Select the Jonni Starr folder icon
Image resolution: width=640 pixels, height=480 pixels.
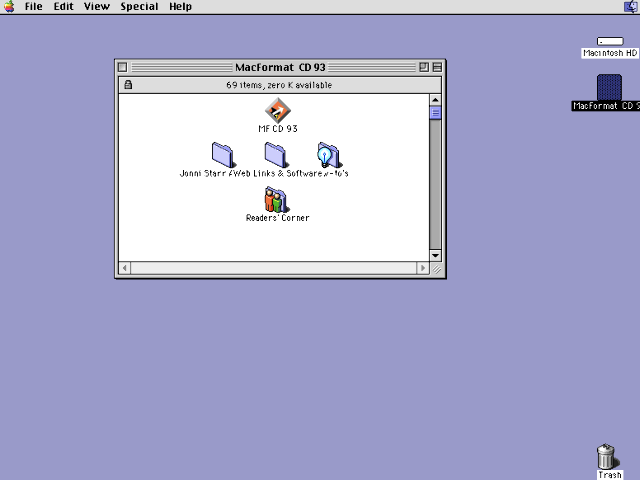point(222,155)
